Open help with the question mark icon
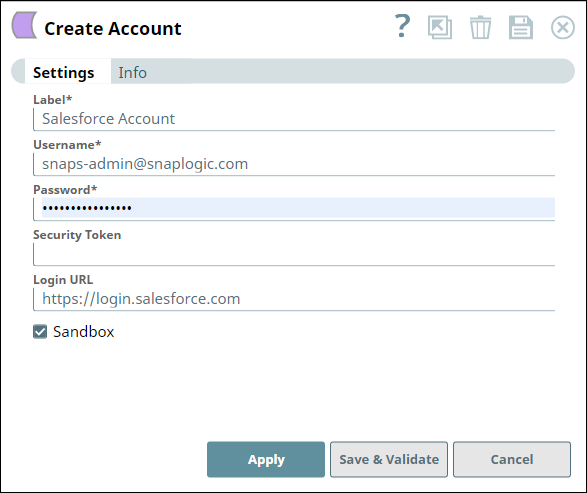The width and height of the screenshot is (587, 493). click(x=403, y=26)
